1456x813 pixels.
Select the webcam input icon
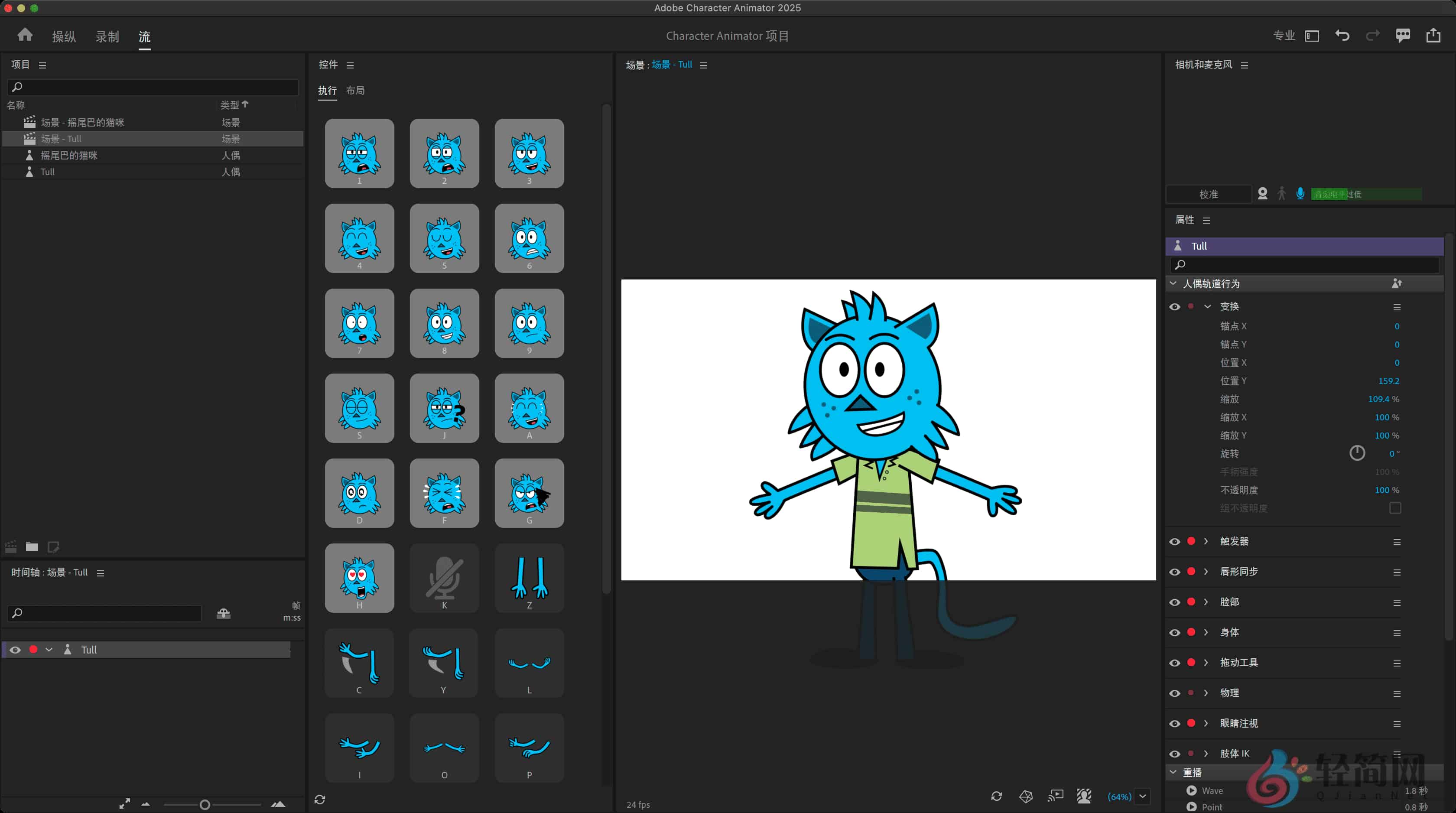coord(1262,194)
